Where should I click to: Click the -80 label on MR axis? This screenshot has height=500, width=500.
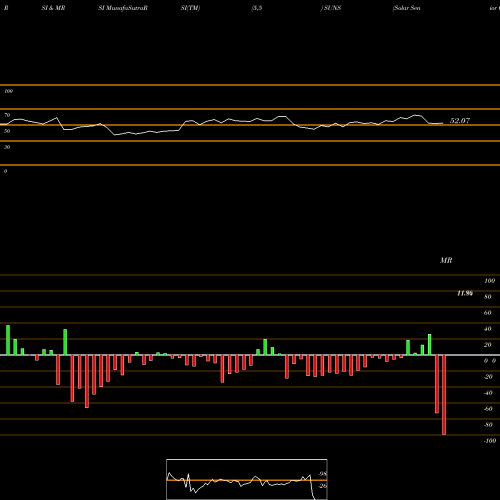pos(488,425)
